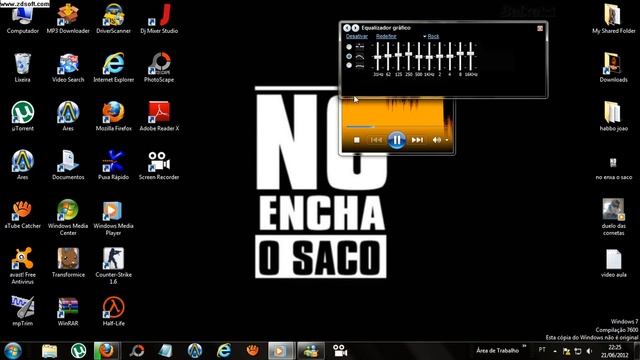640x360 pixels.
Task: Open the no enxa o saco file
Action: [613, 168]
